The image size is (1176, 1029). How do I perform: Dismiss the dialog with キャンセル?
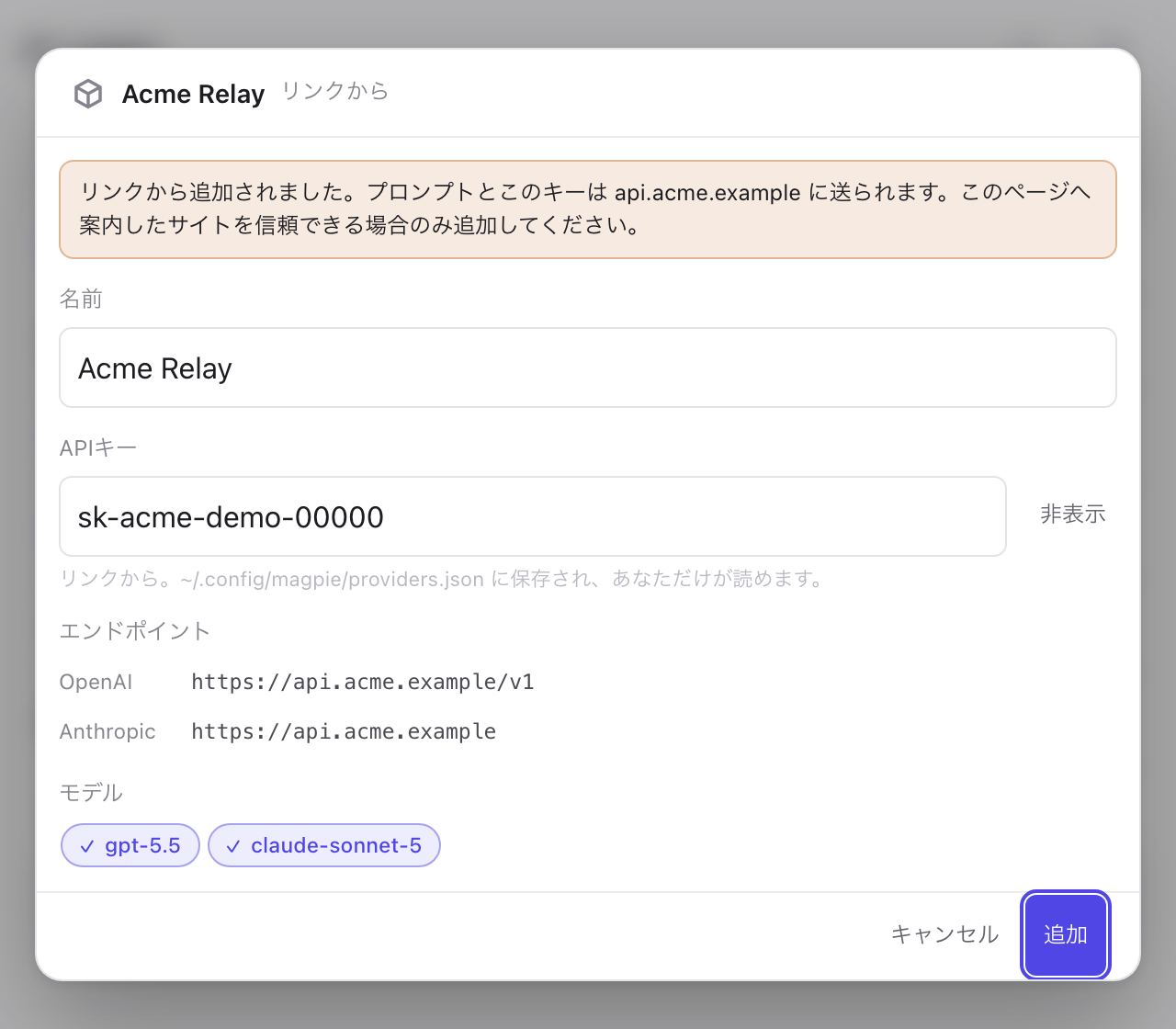pos(944,934)
